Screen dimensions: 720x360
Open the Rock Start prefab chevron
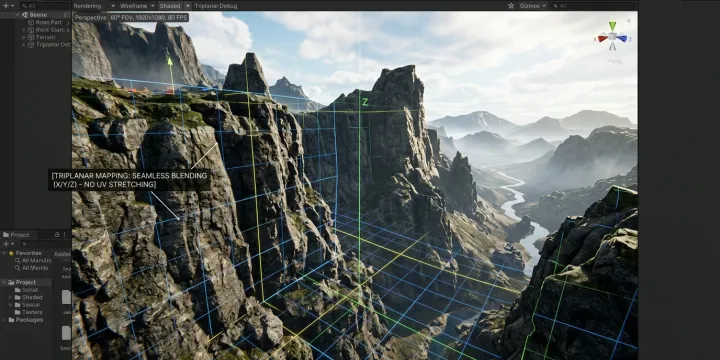point(68,30)
